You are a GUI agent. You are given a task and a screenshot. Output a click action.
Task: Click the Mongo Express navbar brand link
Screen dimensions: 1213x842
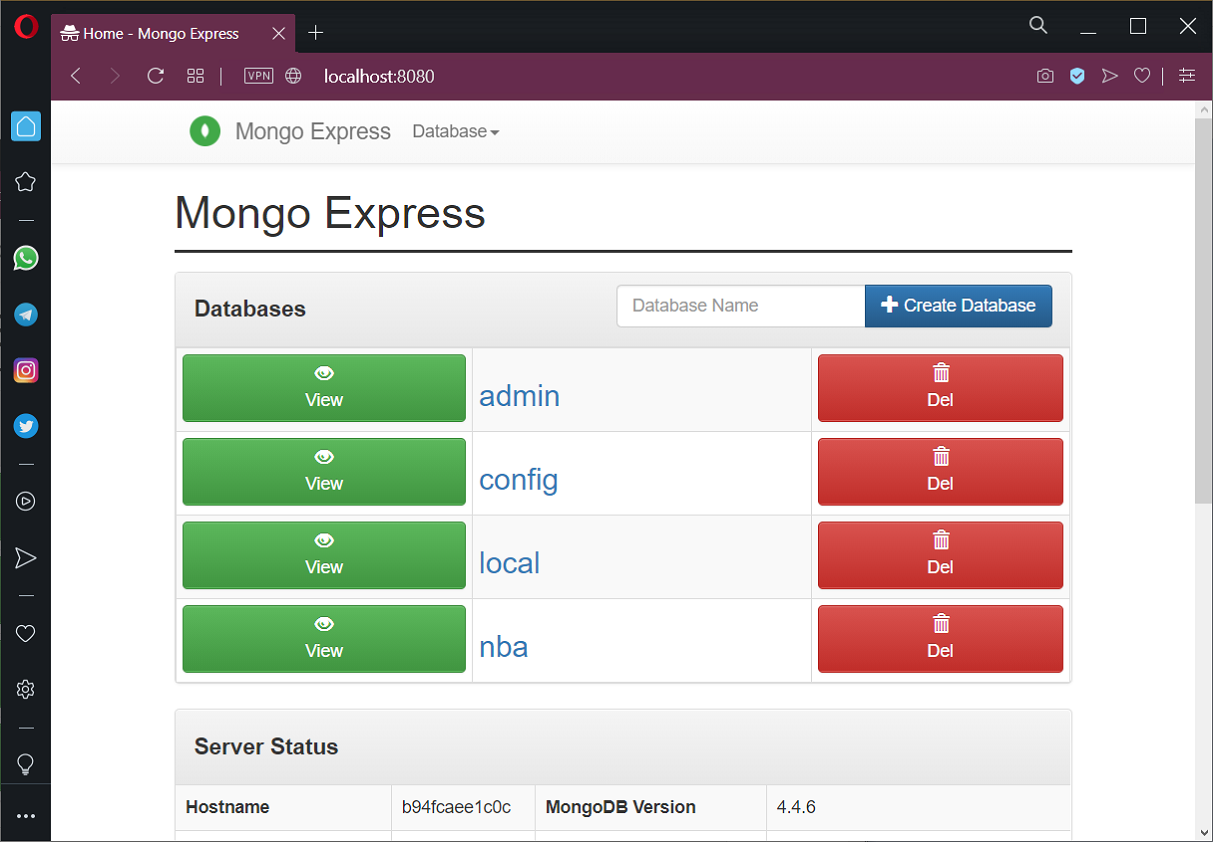(x=313, y=131)
